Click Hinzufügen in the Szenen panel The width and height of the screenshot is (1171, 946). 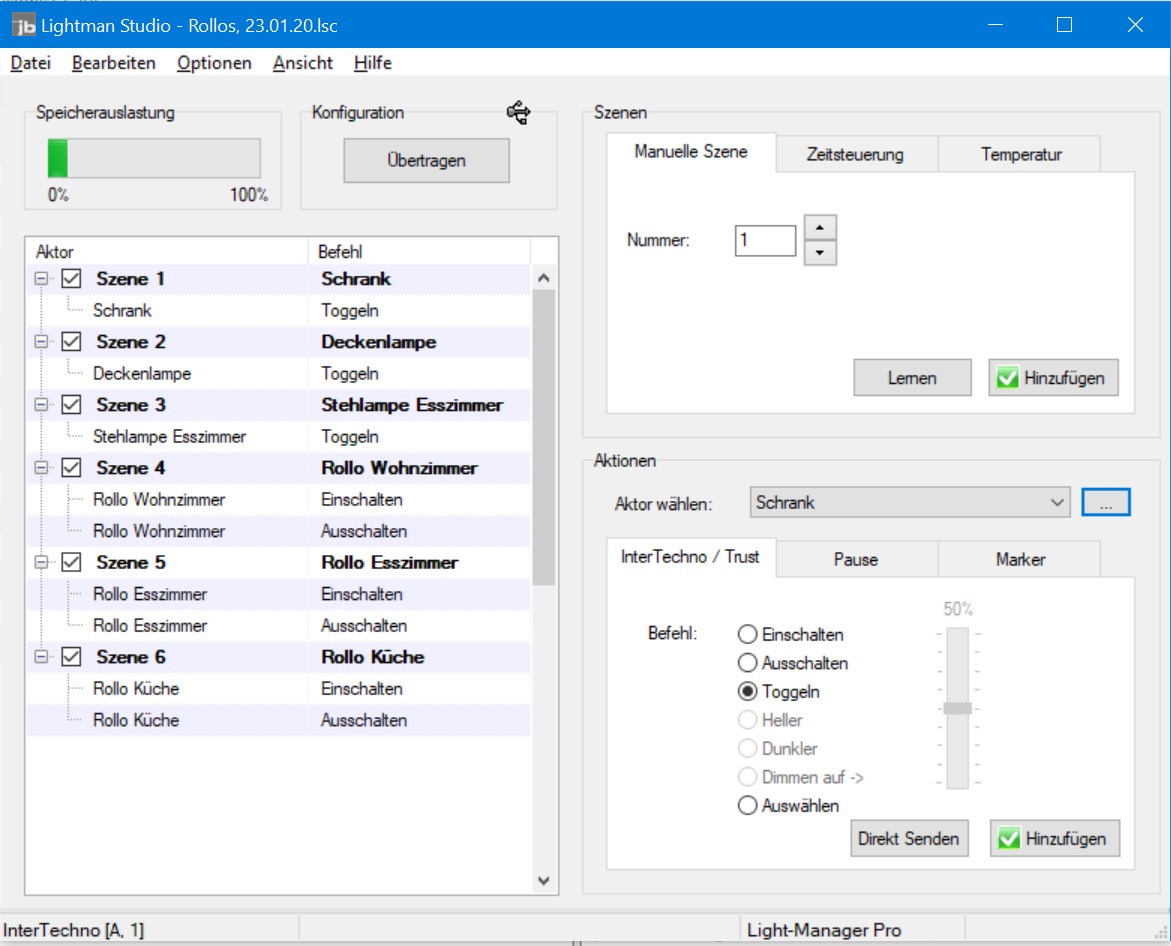click(x=1053, y=378)
